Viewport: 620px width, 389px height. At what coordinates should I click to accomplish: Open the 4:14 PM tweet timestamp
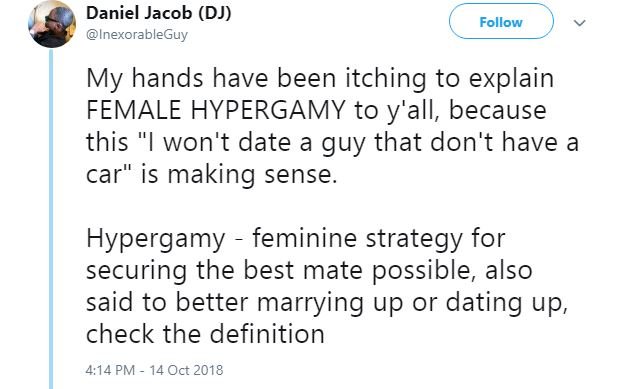click(110, 370)
